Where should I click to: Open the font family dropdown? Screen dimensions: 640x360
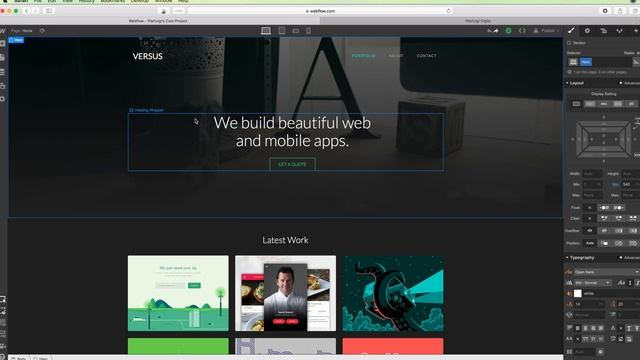click(606, 272)
